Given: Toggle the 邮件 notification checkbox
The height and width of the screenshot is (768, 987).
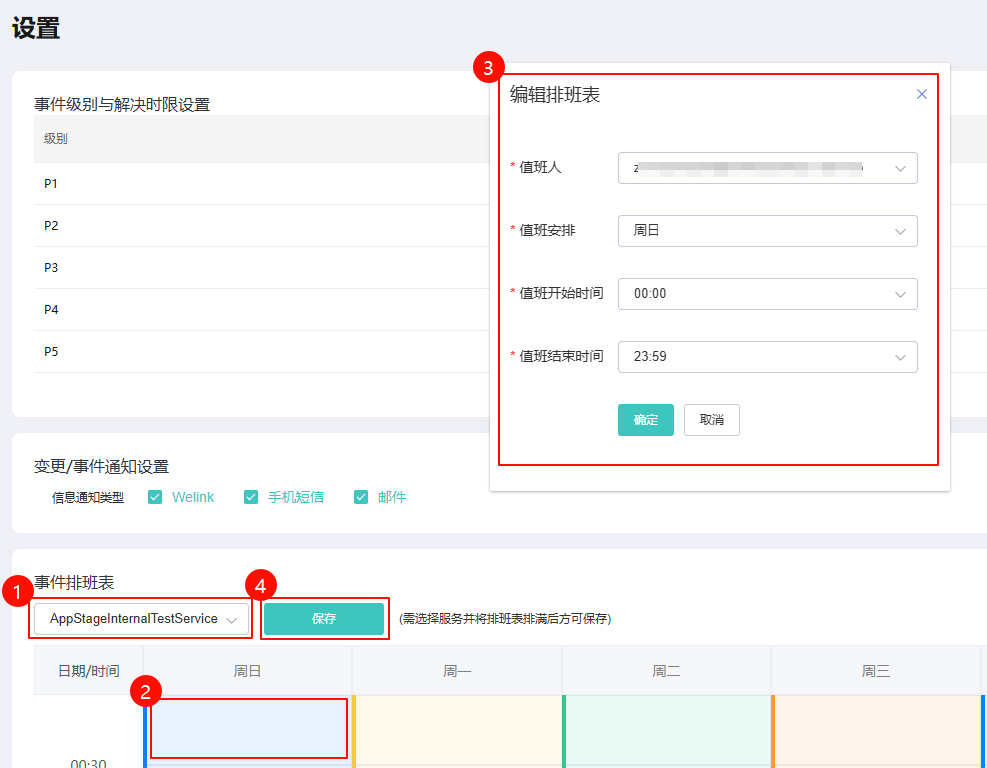Looking at the screenshot, I should pyautogui.click(x=361, y=497).
